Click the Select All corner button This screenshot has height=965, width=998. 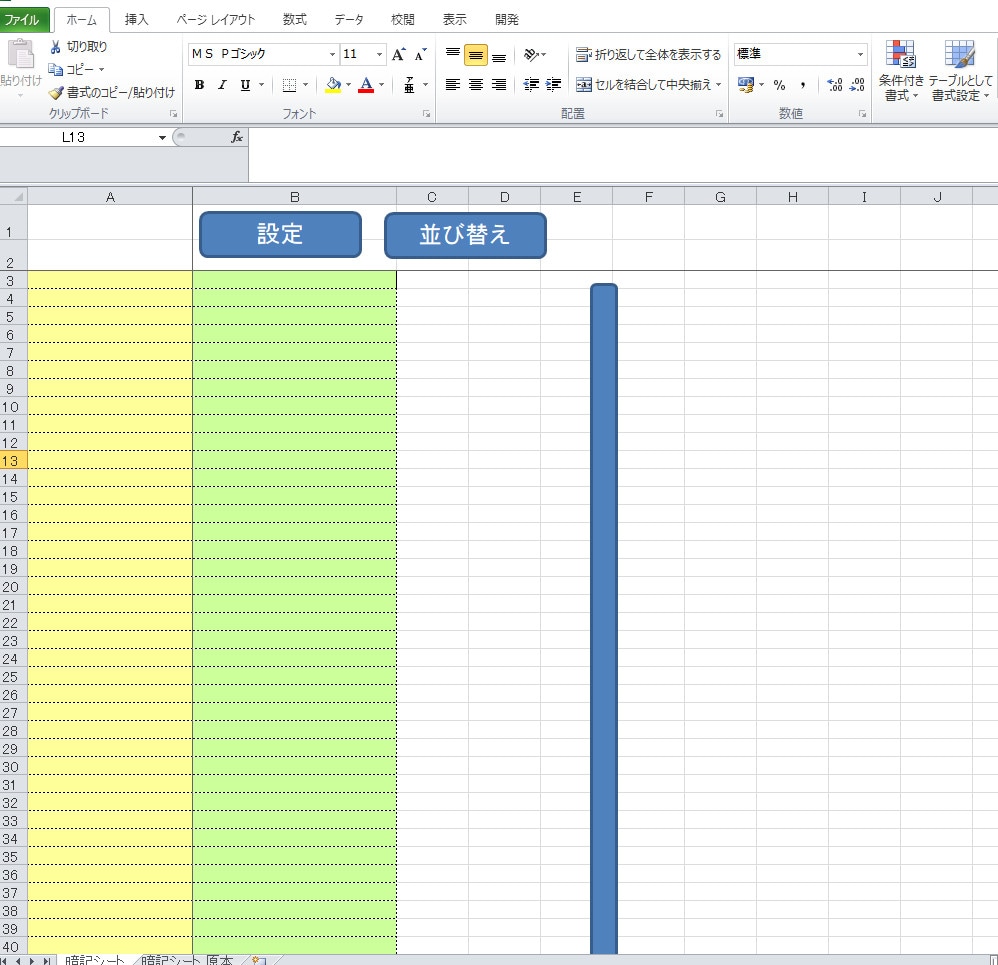[13, 197]
